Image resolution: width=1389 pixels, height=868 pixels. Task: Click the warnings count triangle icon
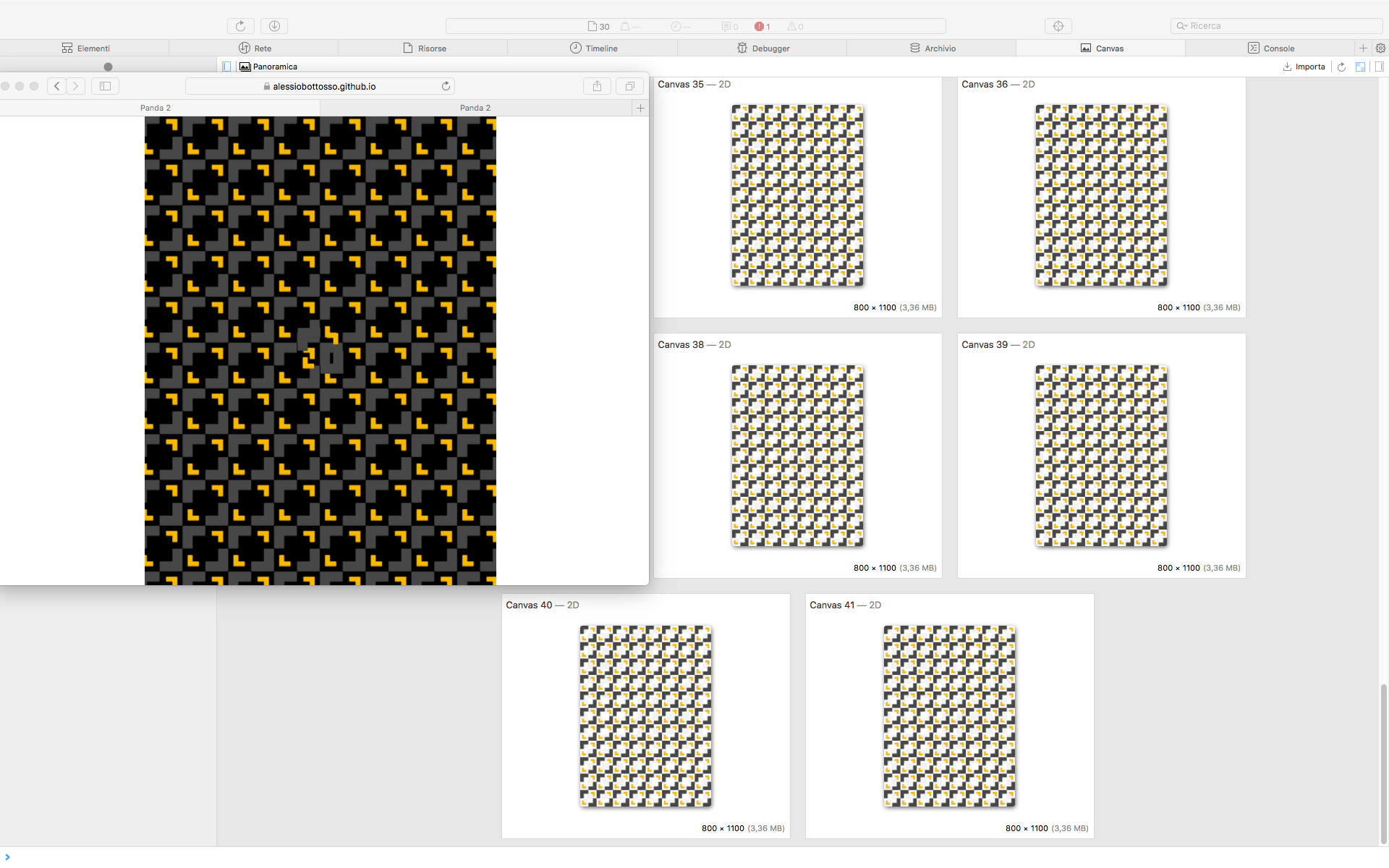click(795, 26)
